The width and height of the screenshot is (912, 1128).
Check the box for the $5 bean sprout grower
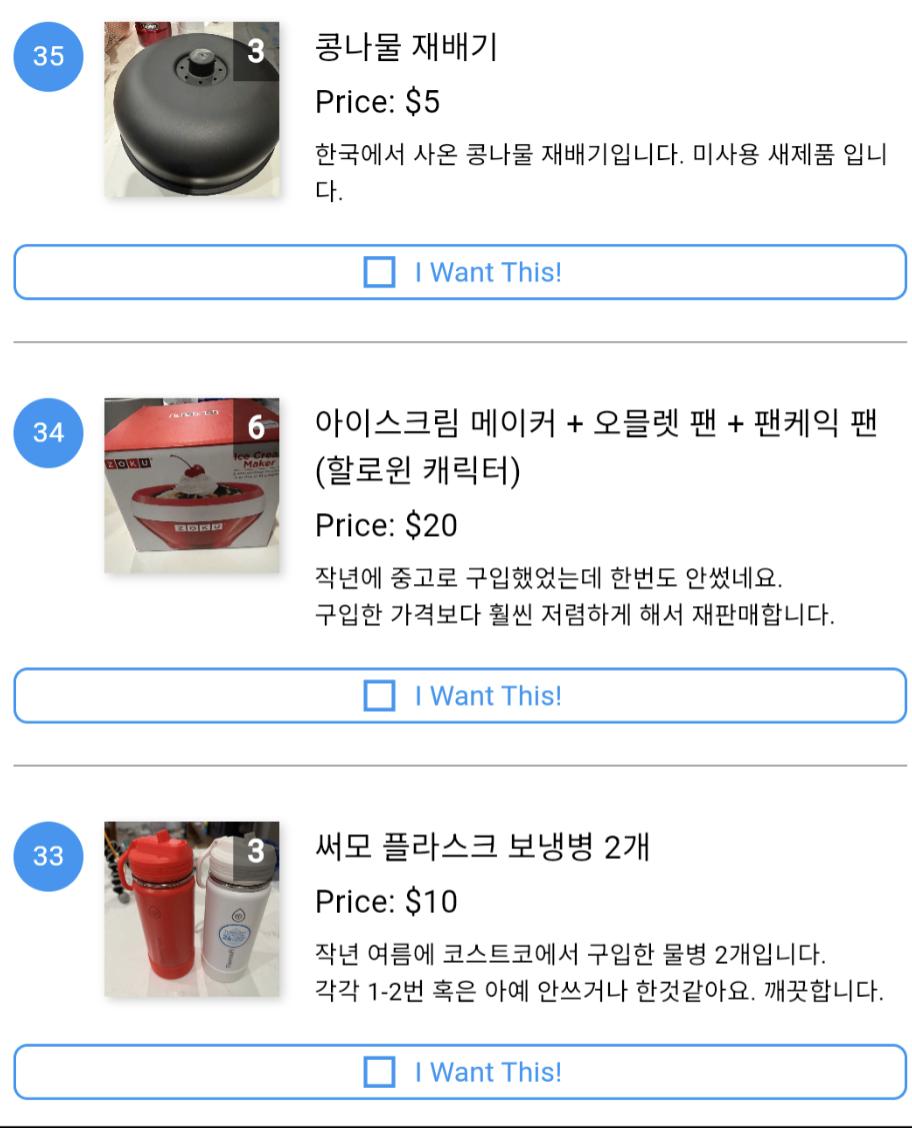(380, 273)
